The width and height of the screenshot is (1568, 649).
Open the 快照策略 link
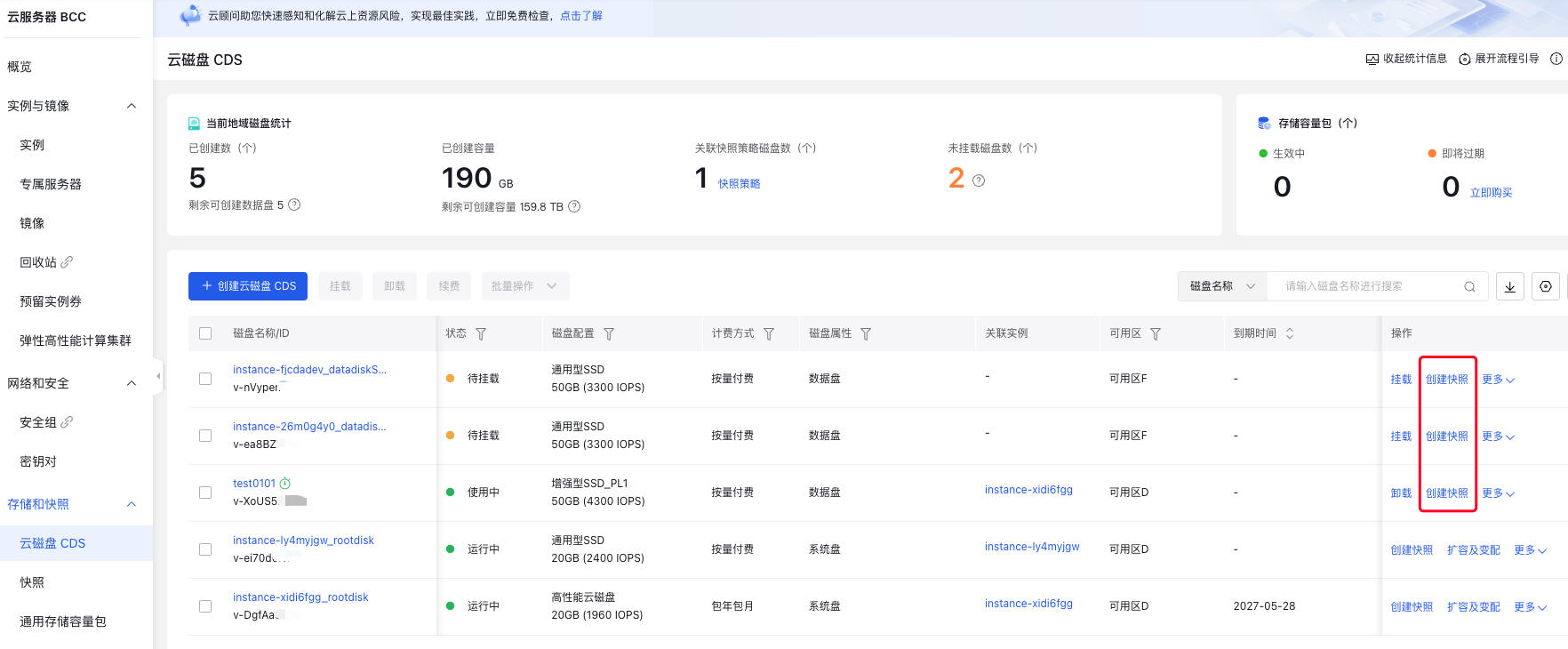point(740,184)
